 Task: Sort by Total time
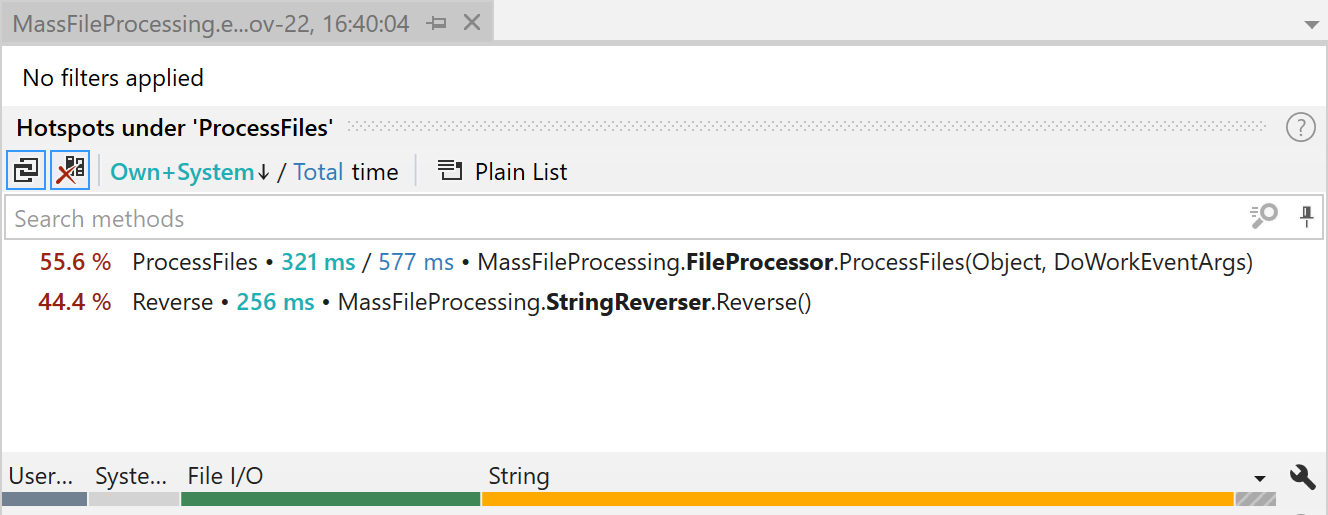click(319, 172)
